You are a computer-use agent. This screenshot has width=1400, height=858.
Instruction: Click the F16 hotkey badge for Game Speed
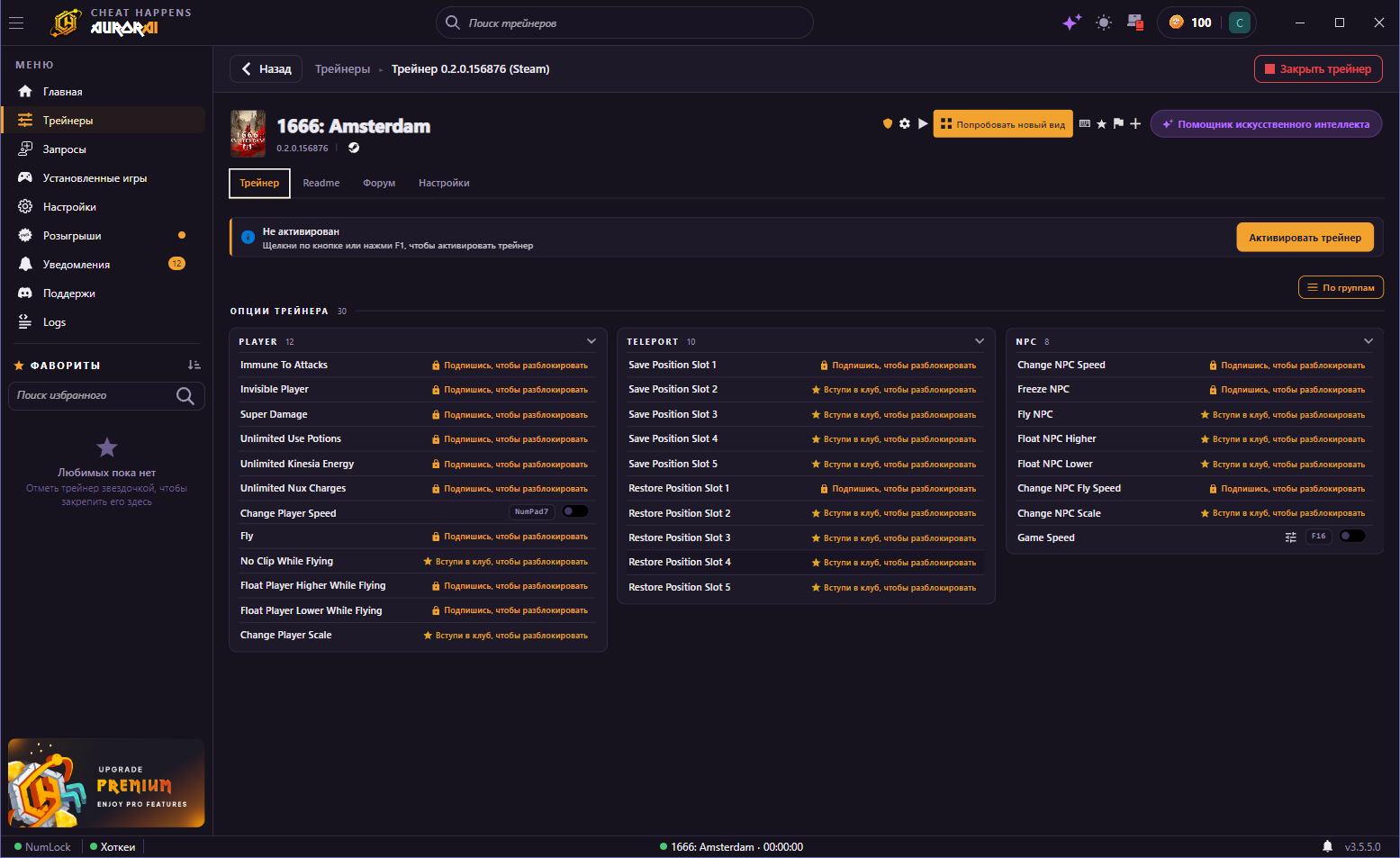coord(1318,536)
